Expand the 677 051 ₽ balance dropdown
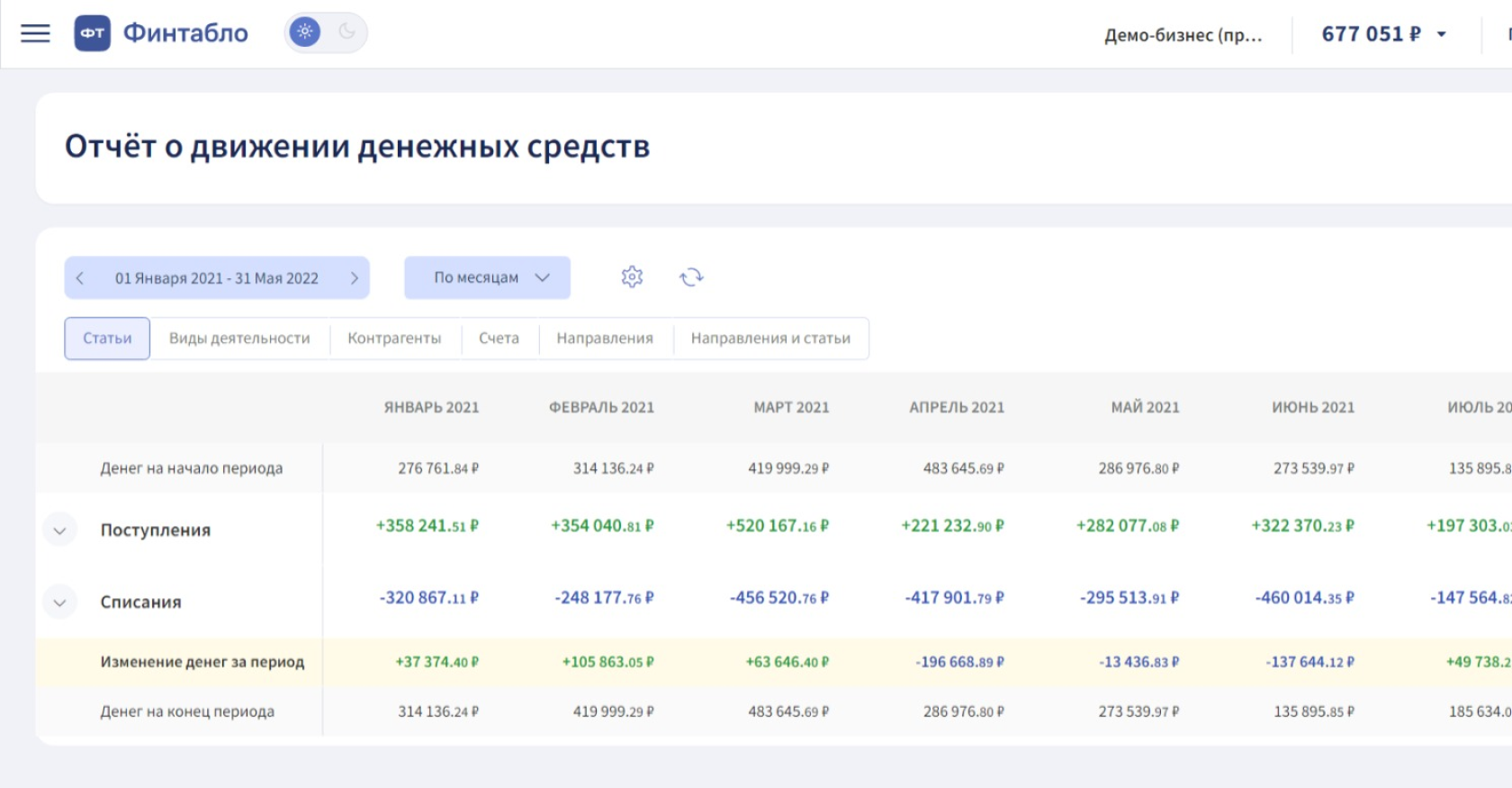 1384,34
